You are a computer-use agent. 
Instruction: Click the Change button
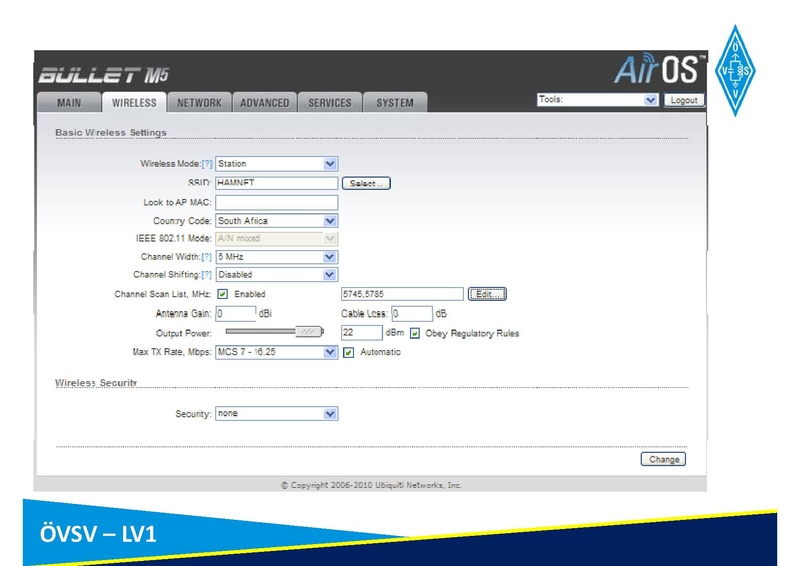[x=663, y=459]
